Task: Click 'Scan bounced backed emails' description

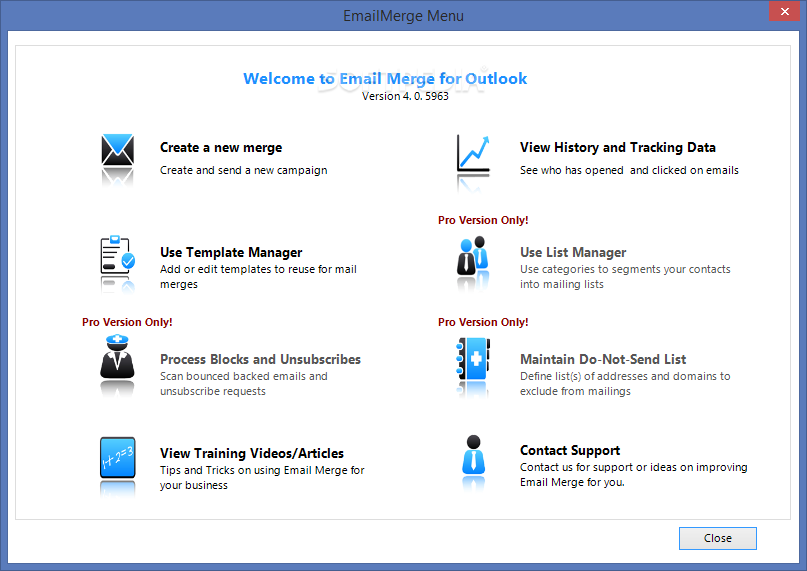Action: point(243,384)
